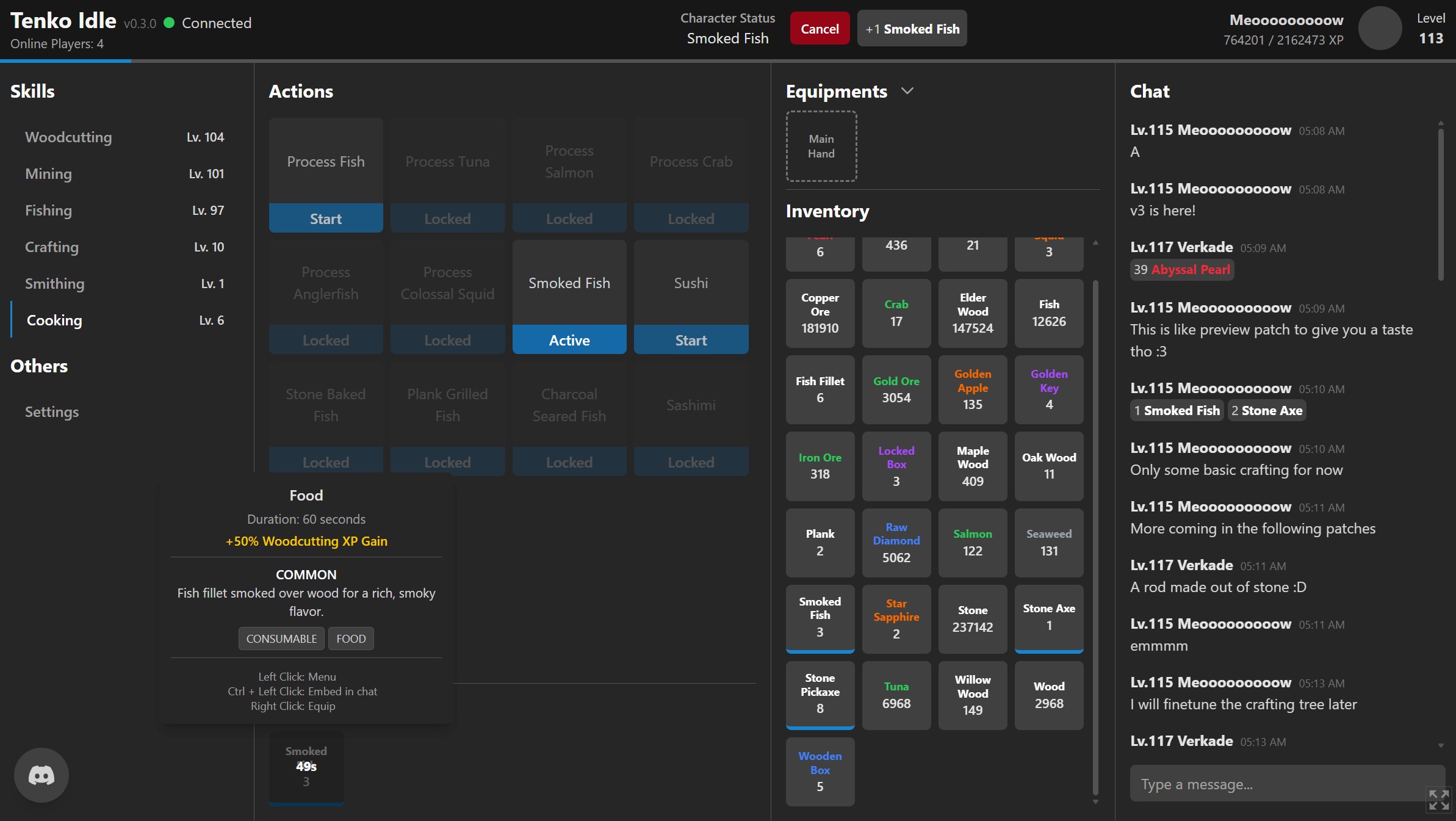Screen dimensions: 1456x821
Task: Toggle the Active Smoked Fish action
Action: click(569, 340)
